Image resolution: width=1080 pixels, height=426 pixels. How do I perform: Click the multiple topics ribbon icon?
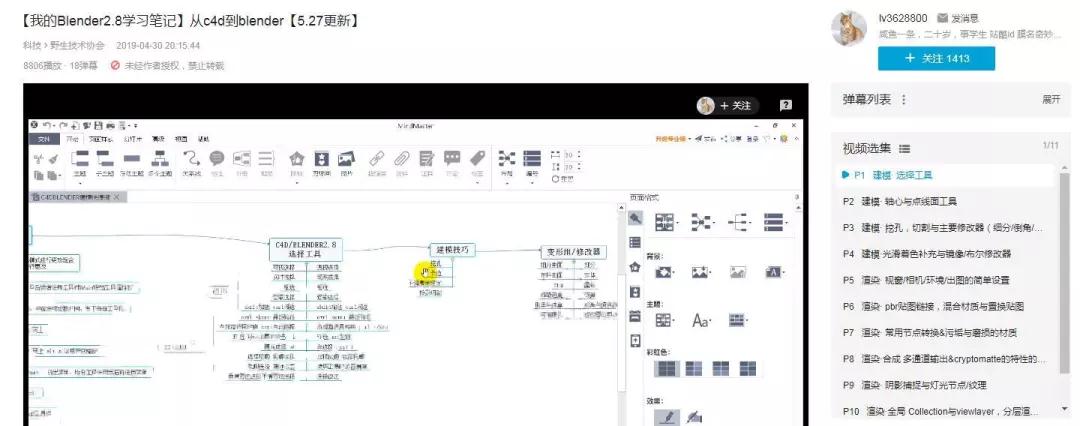[x=160, y=164]
